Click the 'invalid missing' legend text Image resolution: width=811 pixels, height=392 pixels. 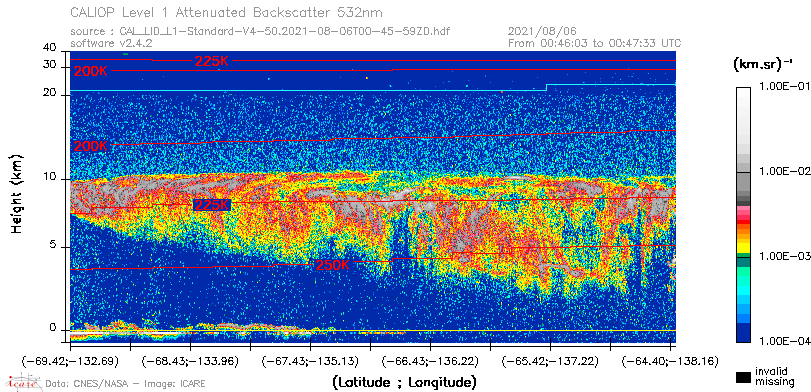pos(774,376)
